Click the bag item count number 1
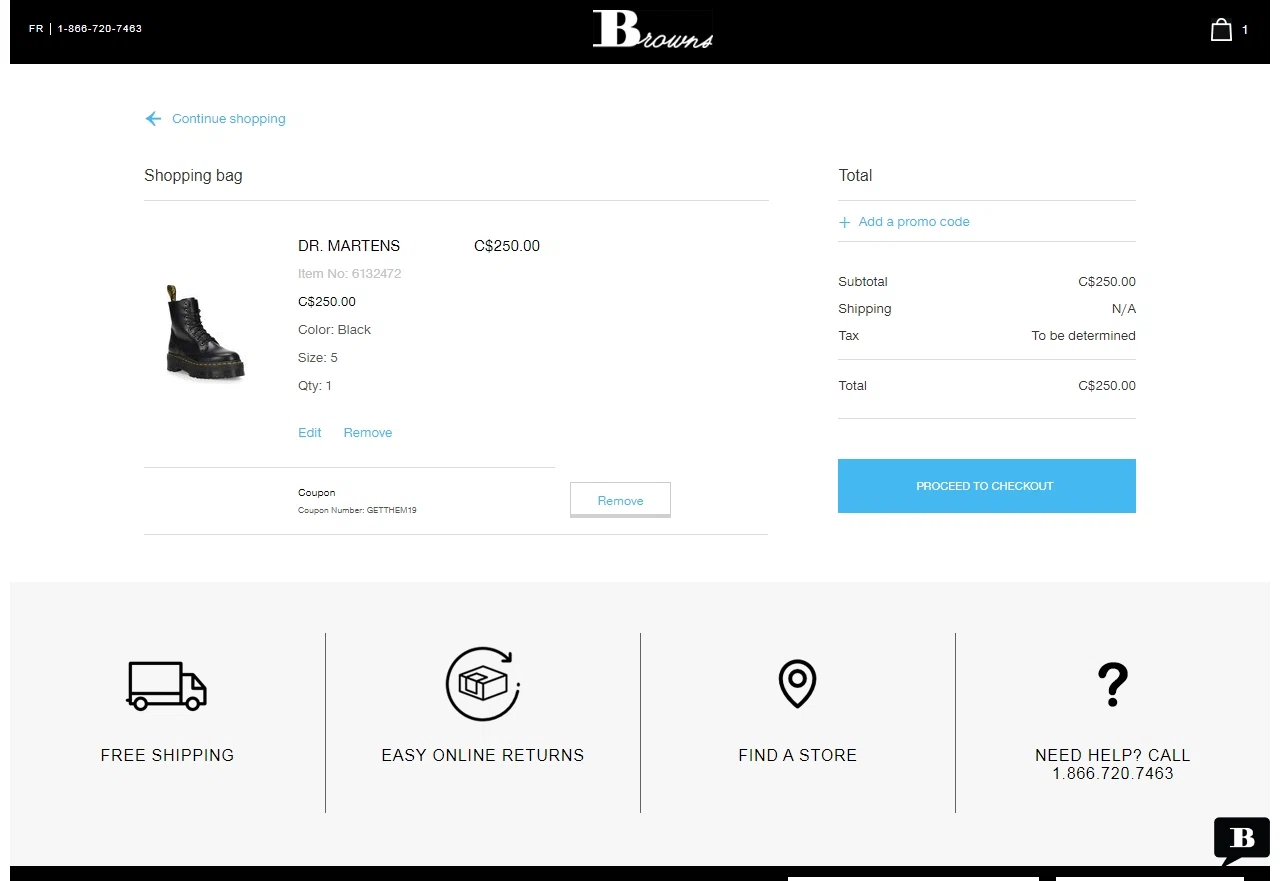 1245,30
